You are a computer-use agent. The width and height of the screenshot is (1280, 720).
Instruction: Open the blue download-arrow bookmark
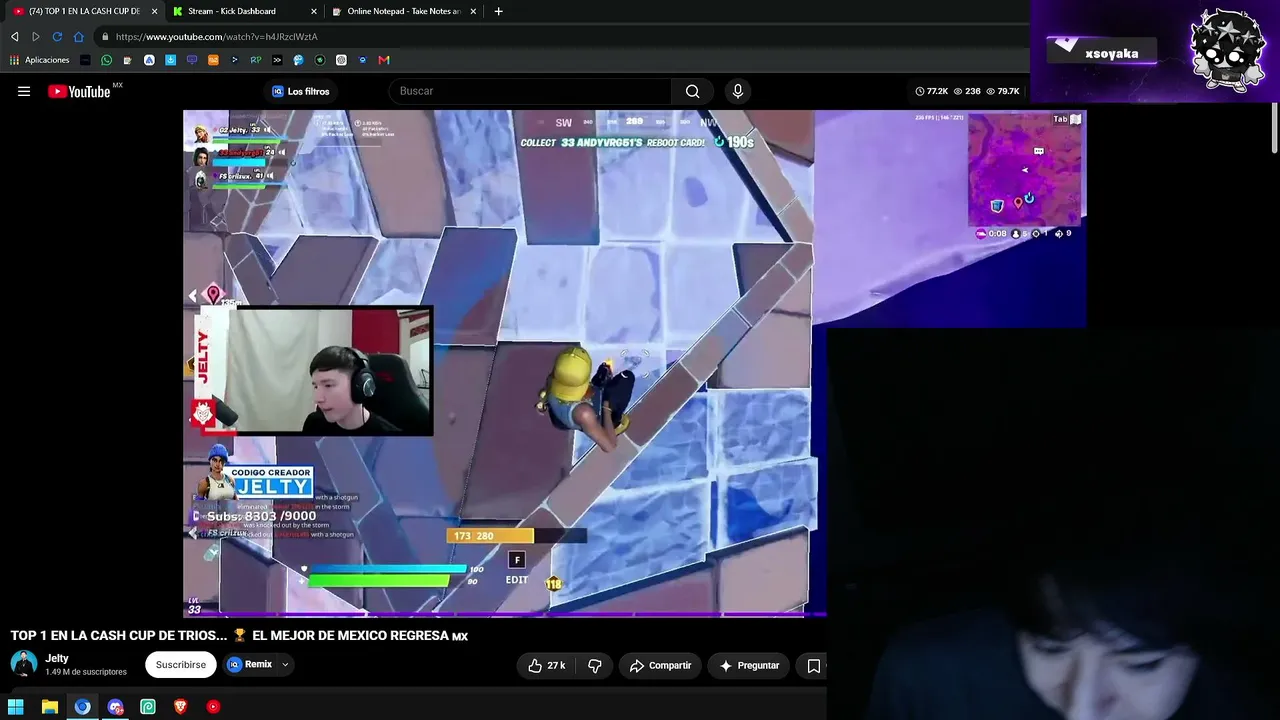[x=171, y=60]
